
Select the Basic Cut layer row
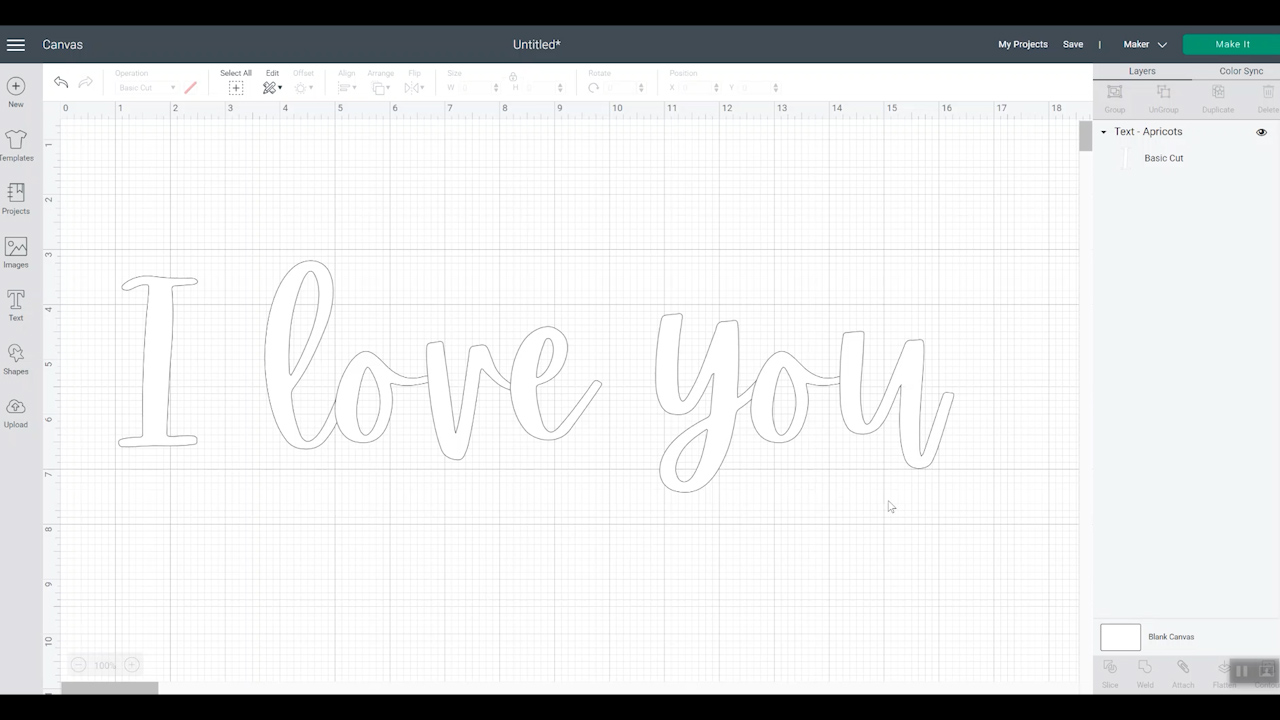(x=1186, y=158)
